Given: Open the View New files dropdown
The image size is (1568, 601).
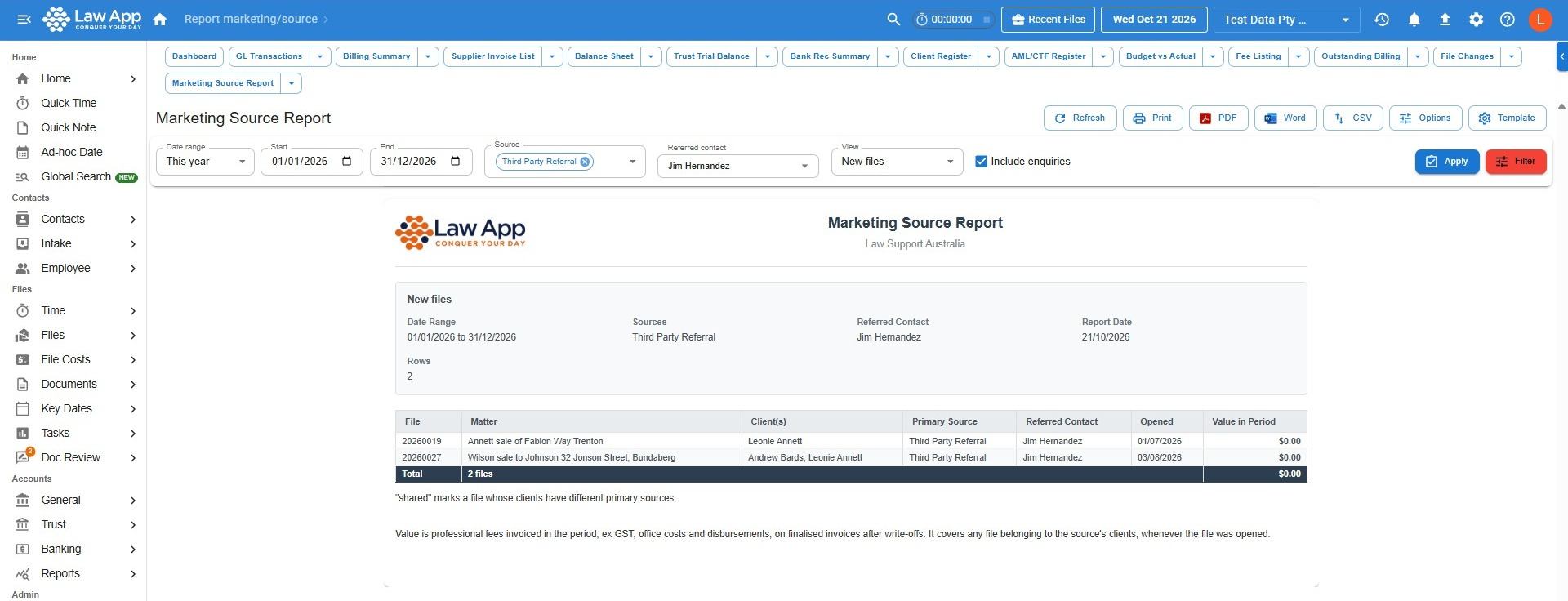Looking at the screenshot, I should point(898,162).
